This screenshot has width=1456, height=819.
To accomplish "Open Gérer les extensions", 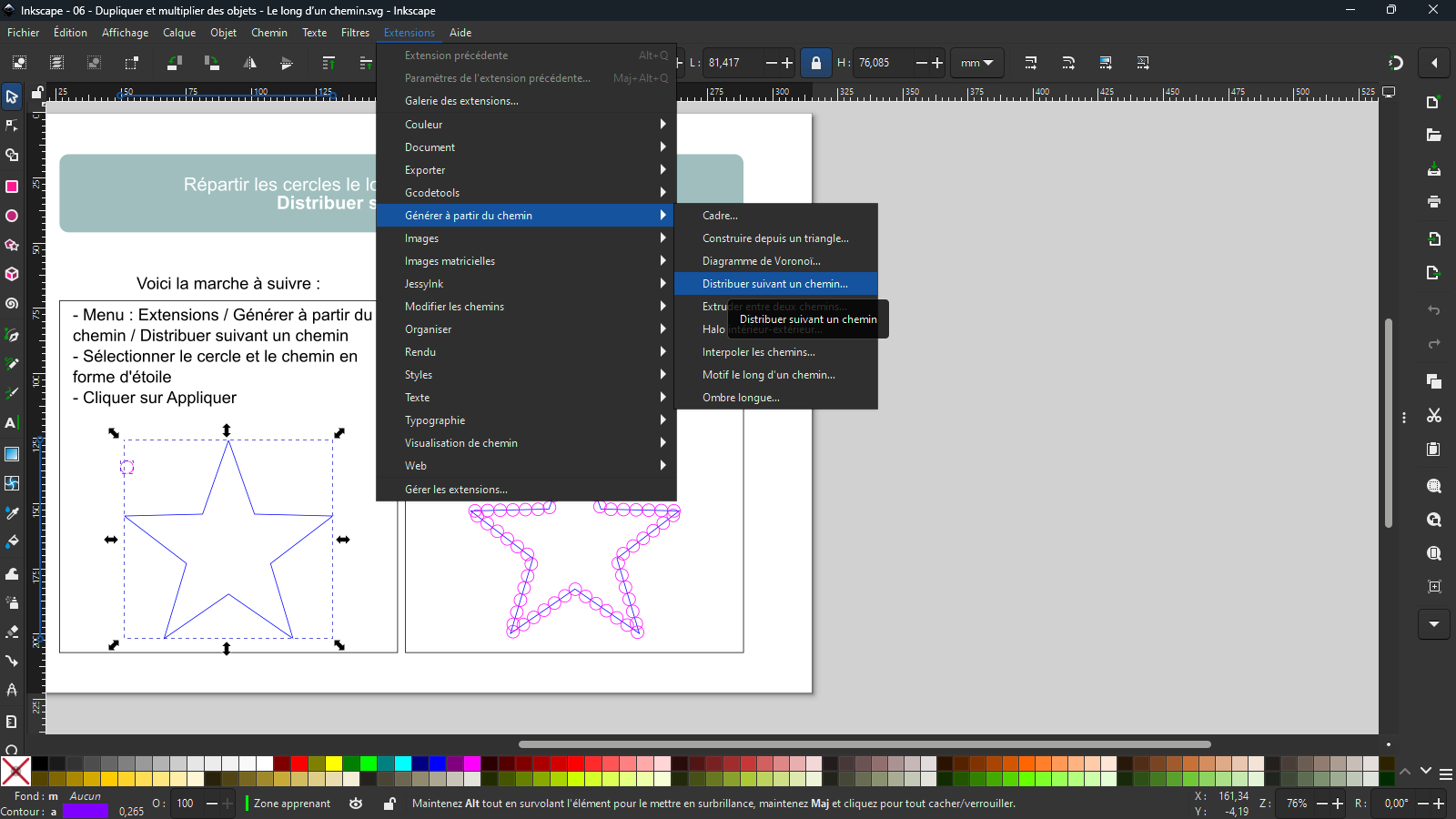I will 526,490.
